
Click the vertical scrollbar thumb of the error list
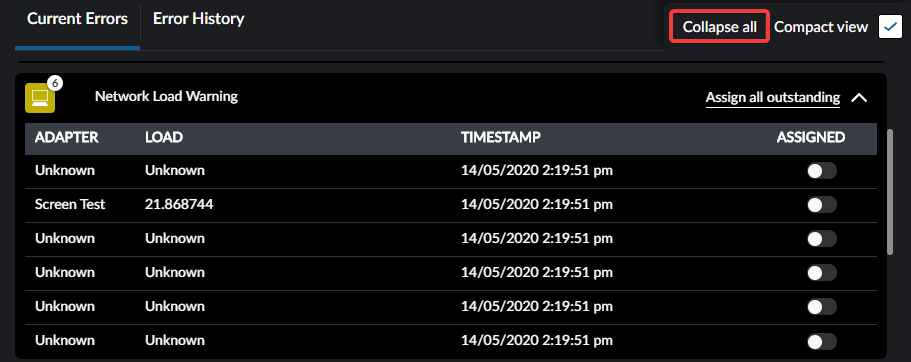[890, 192]
